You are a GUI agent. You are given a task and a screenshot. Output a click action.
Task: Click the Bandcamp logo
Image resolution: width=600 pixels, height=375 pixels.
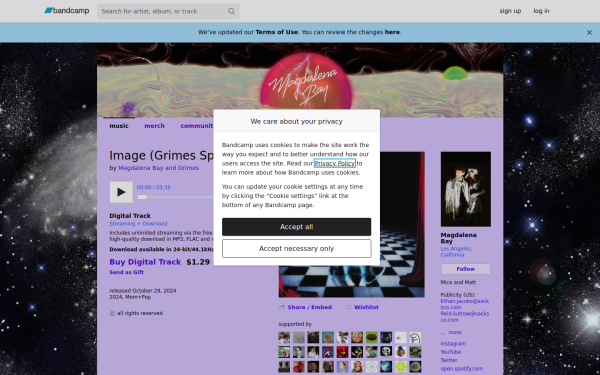(67, 11)
